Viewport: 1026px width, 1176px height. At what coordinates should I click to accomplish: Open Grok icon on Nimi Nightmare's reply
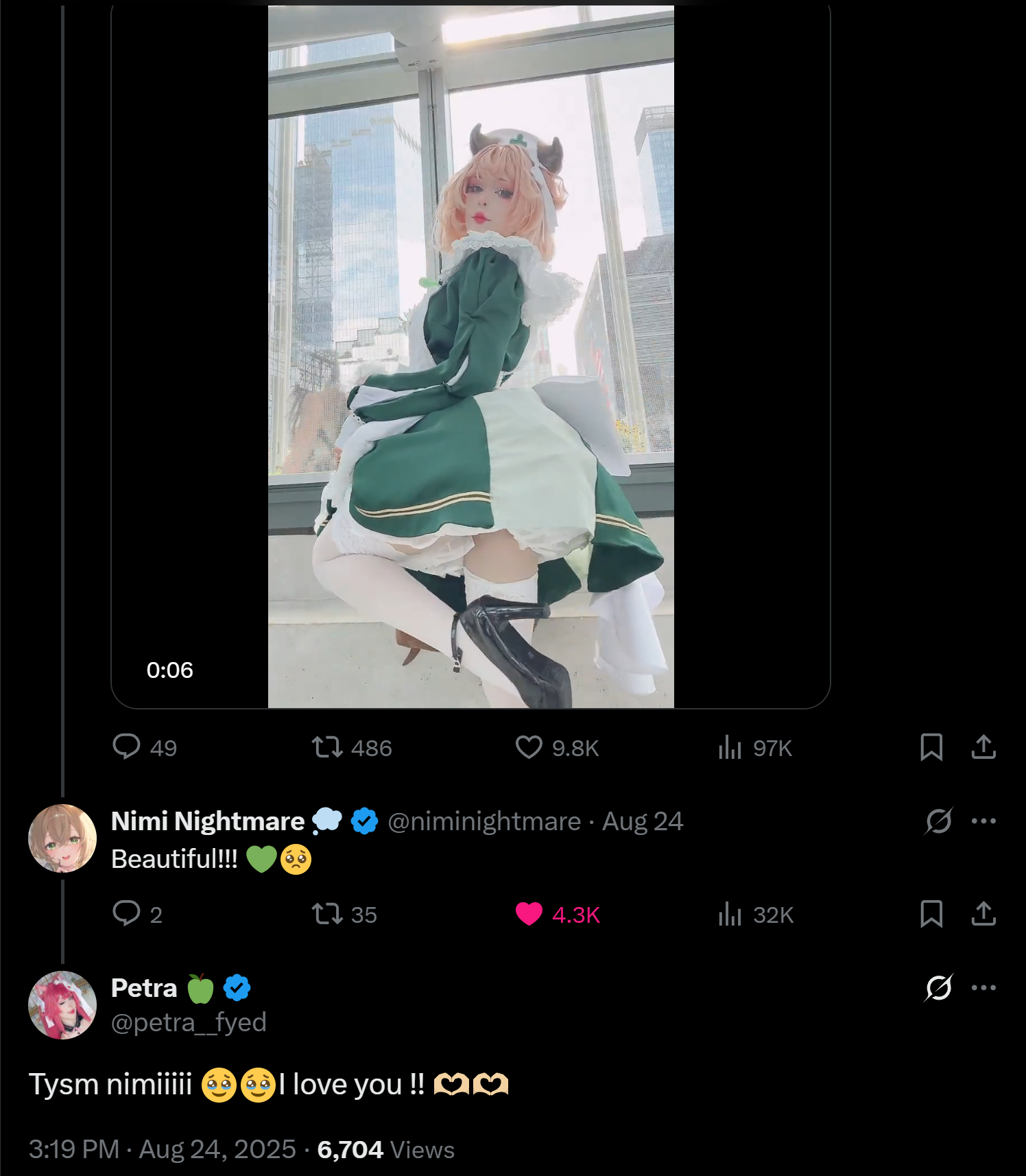(938, 821)
